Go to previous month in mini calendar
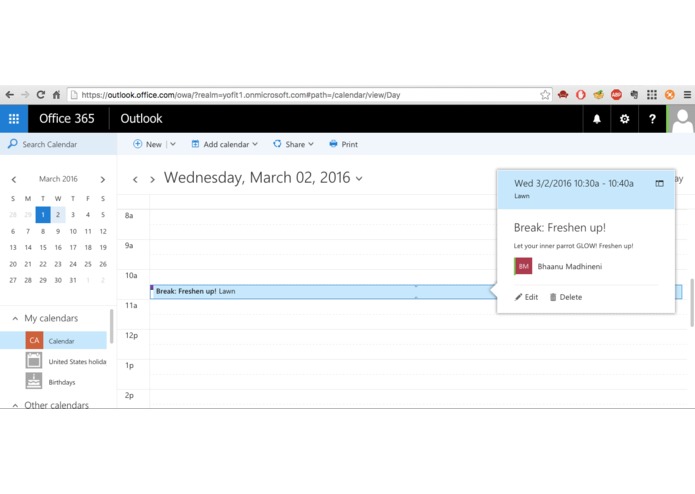Image resolution: width=695 pixels, height=494 pixels. pos(14,179)
